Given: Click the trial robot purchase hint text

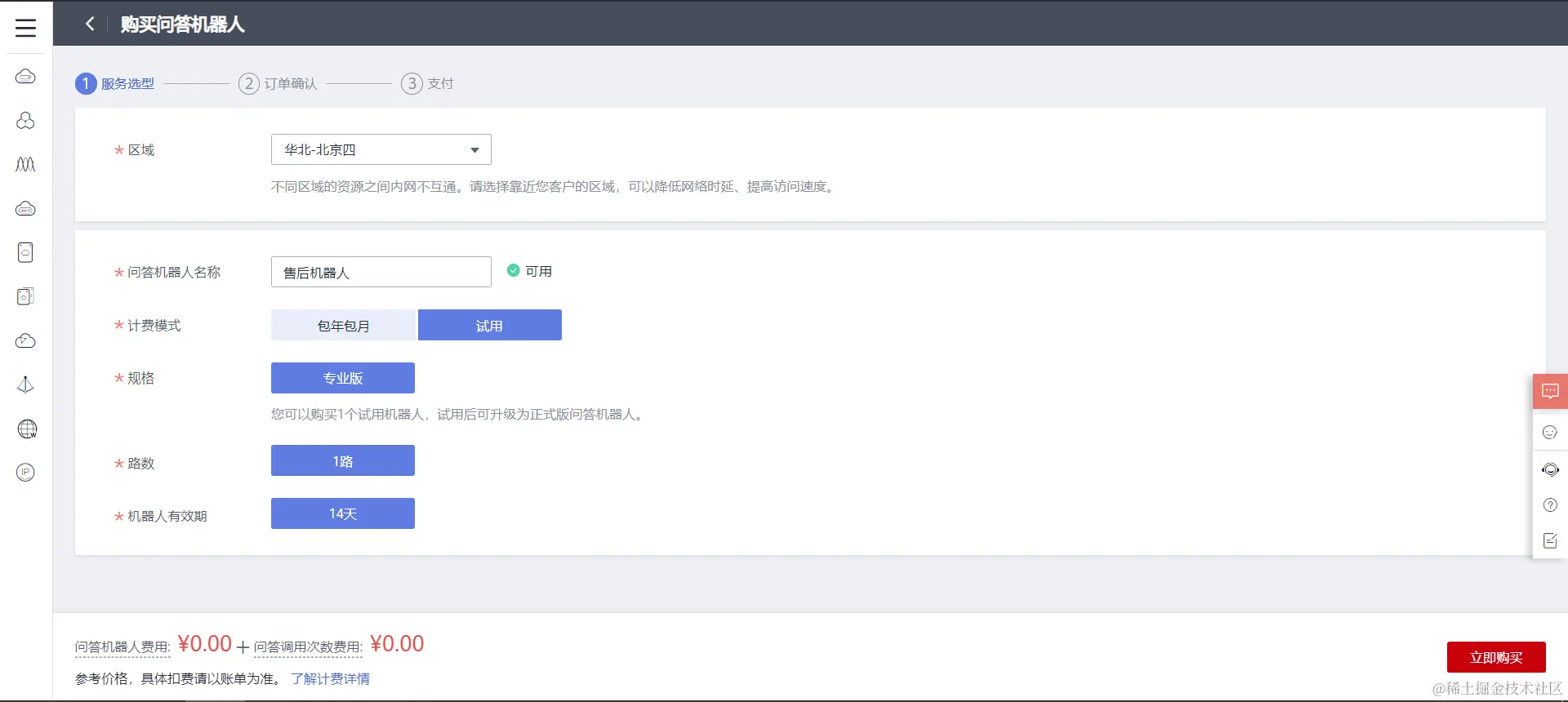Looking at the screenshot, I should [x=459, y=414].
